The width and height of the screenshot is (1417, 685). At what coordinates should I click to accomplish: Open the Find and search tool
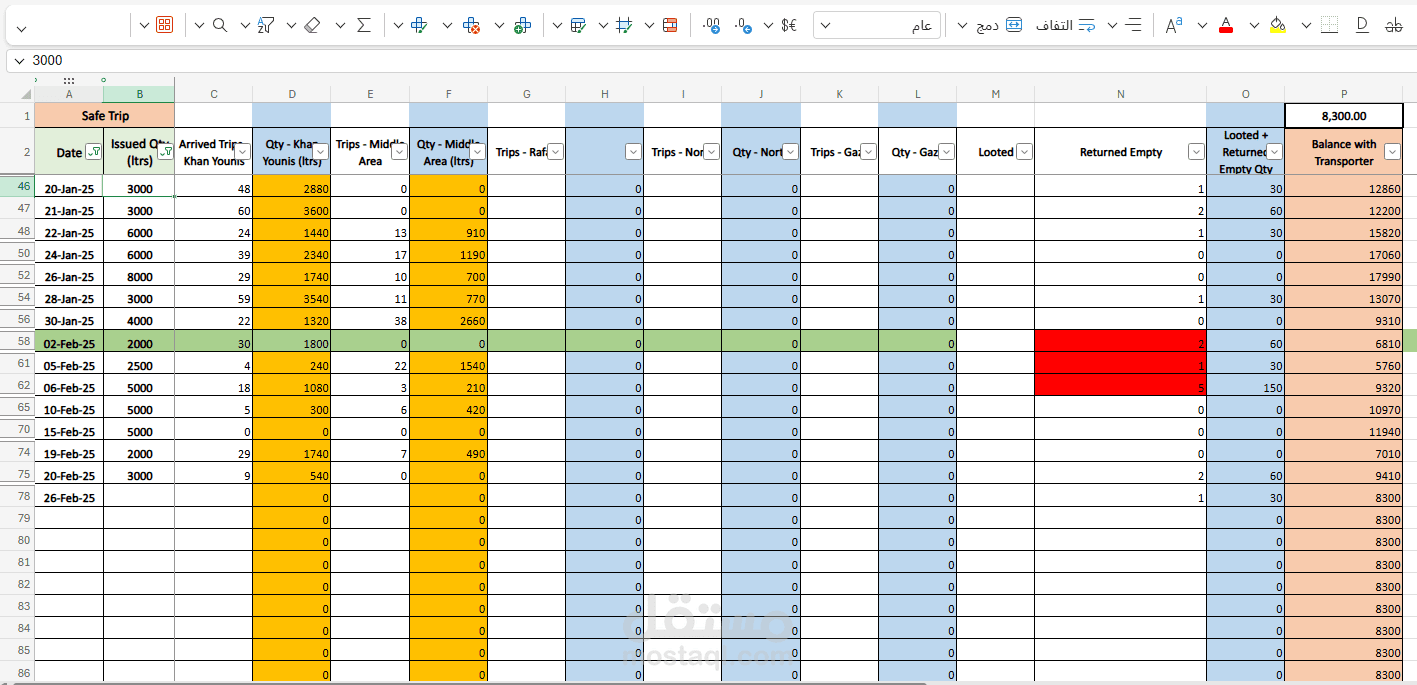tap(220, 25)
